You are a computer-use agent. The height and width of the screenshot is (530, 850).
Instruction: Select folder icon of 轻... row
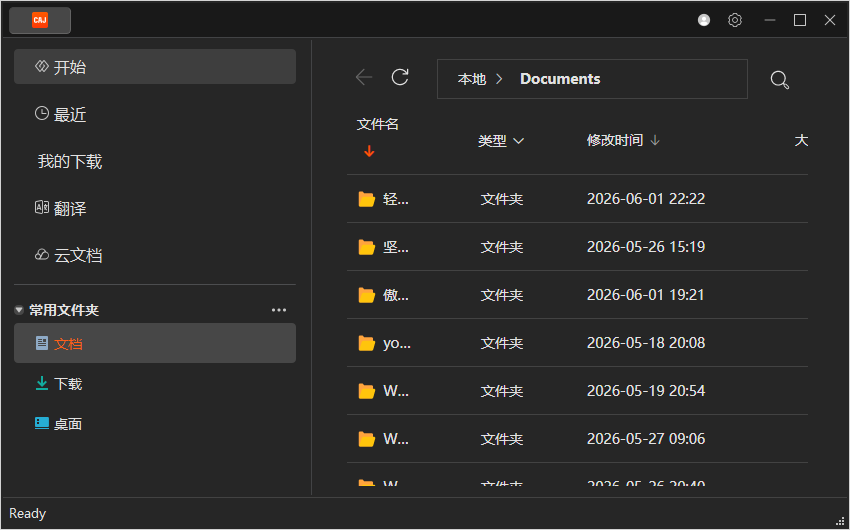click(367, 199)
